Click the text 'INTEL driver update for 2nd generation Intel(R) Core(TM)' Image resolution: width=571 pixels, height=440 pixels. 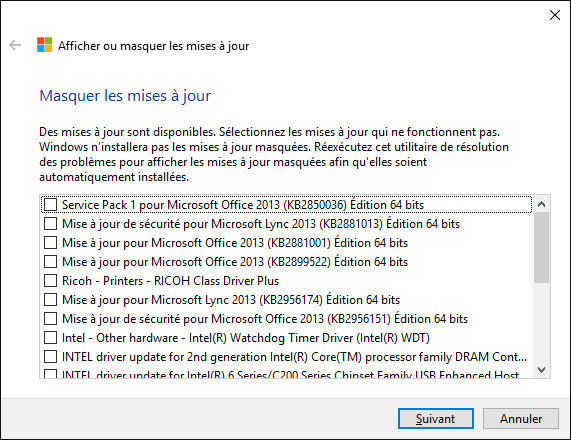point(212,357)
